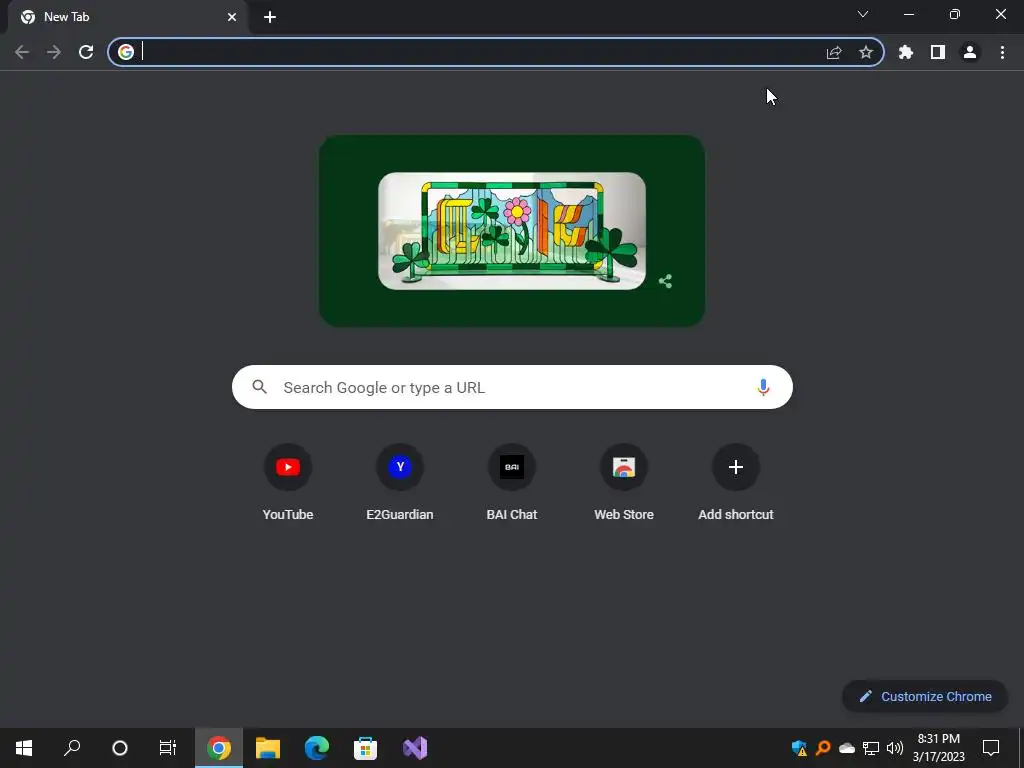Image resolution: width=1024 pixels, height=768 pixels.
Task: Restore down the Chrome window
Action: point(955,14)
